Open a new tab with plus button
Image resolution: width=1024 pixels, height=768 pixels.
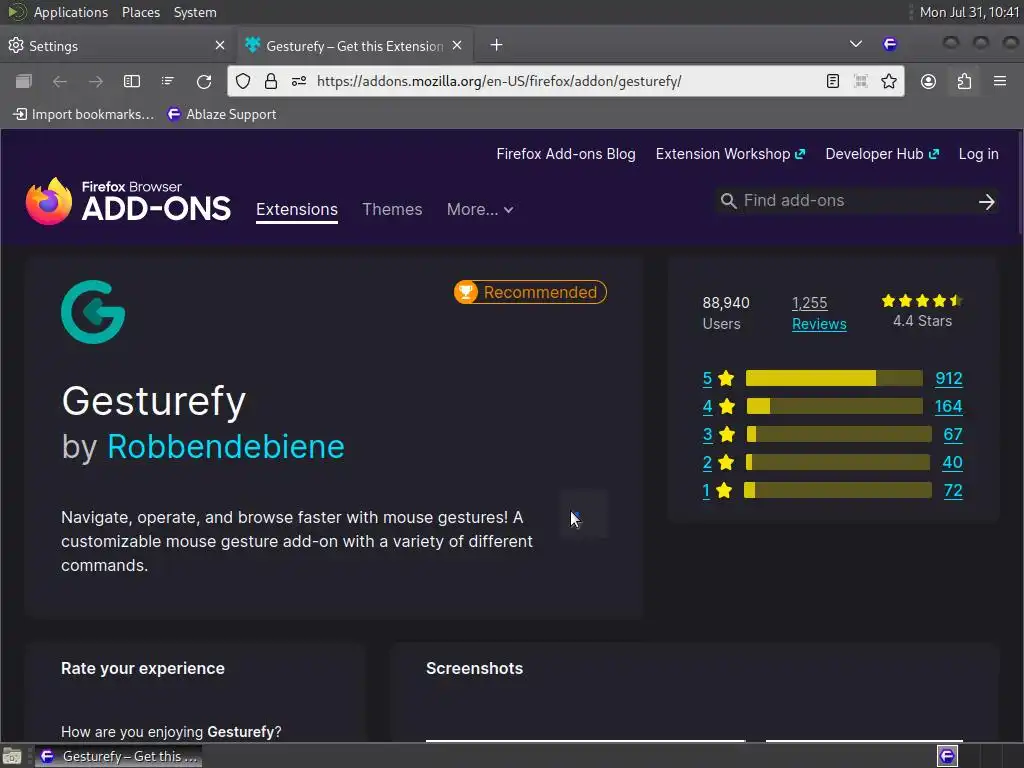tap(496, 44)
